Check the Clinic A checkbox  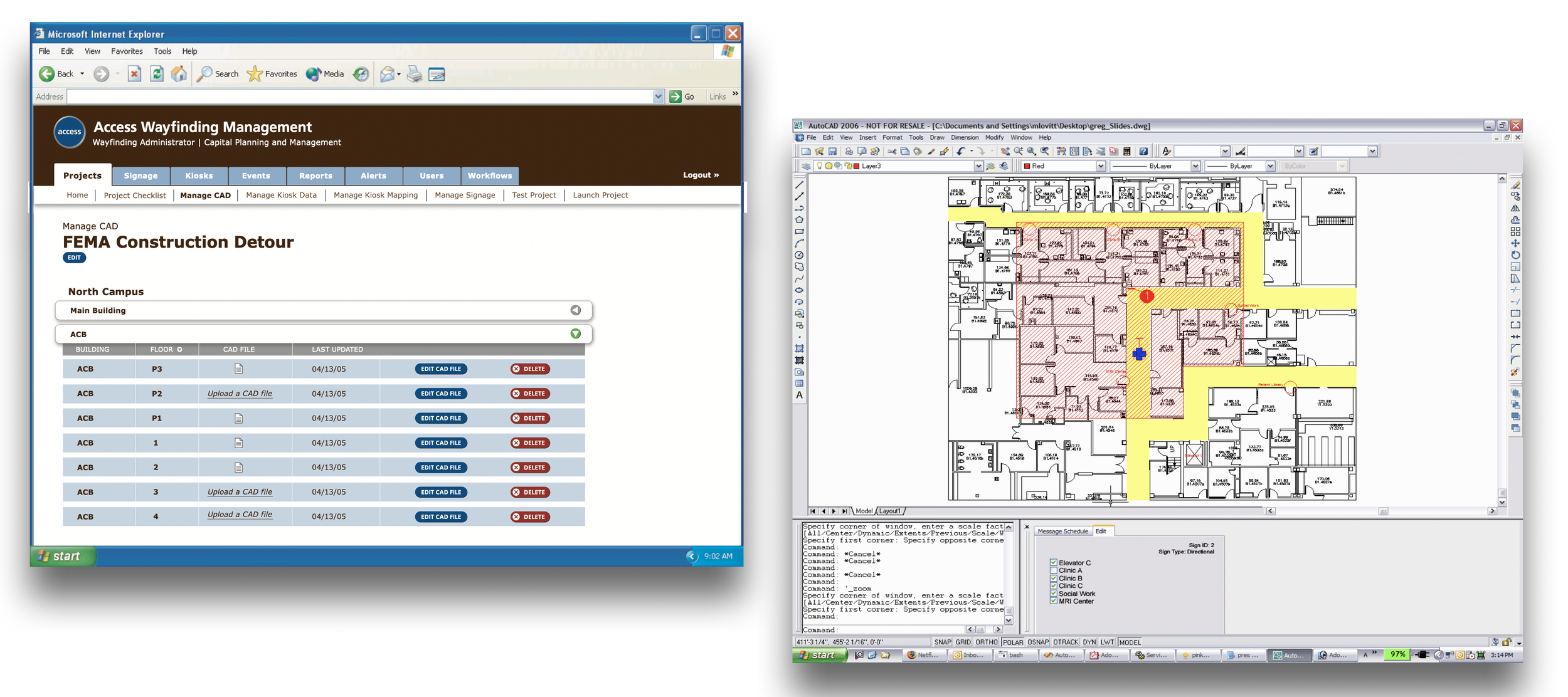point(1054,570)
